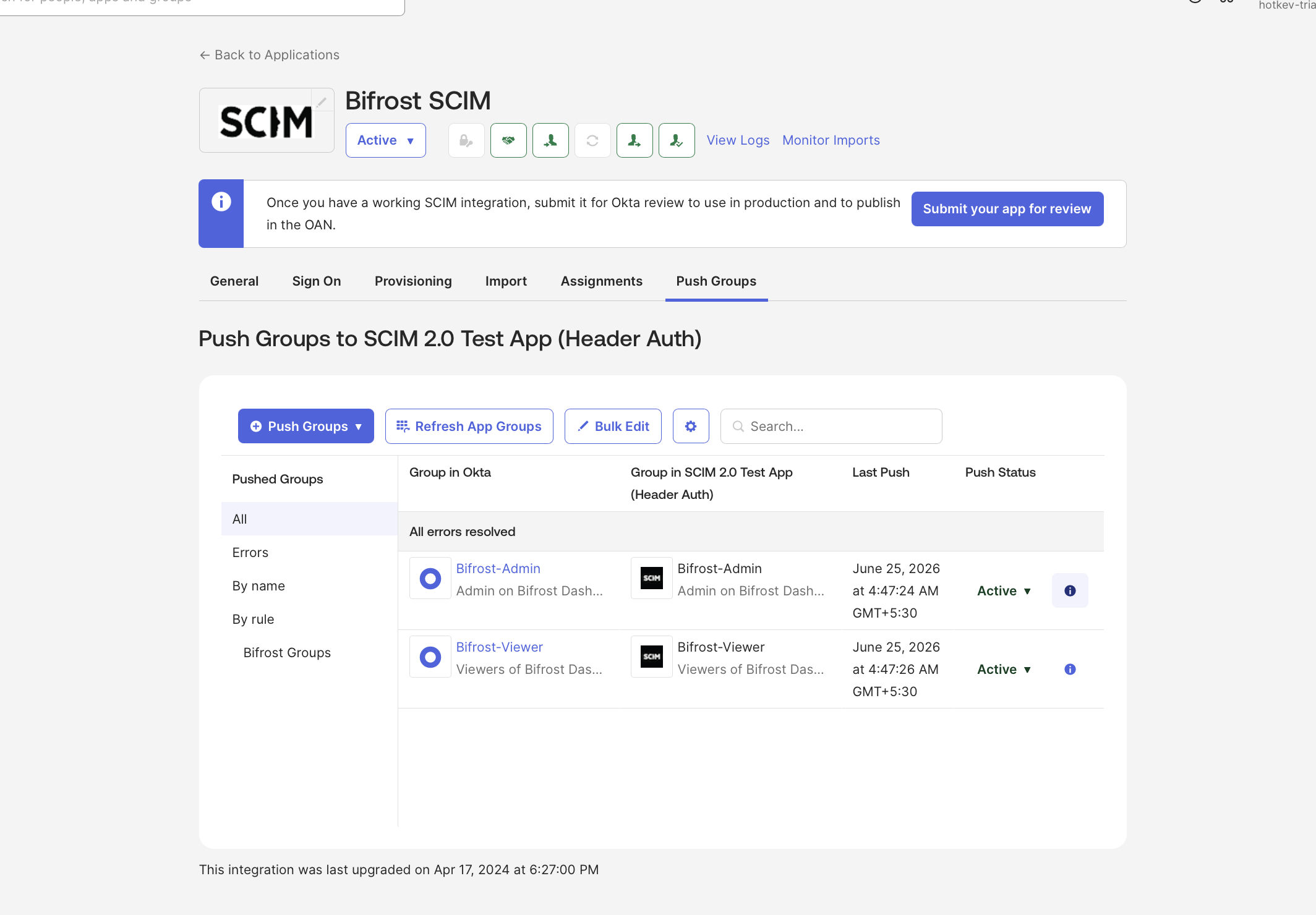Click the Group in Okta column header
Viewport: 1316px width, 915px height.
tap(450, 472)
